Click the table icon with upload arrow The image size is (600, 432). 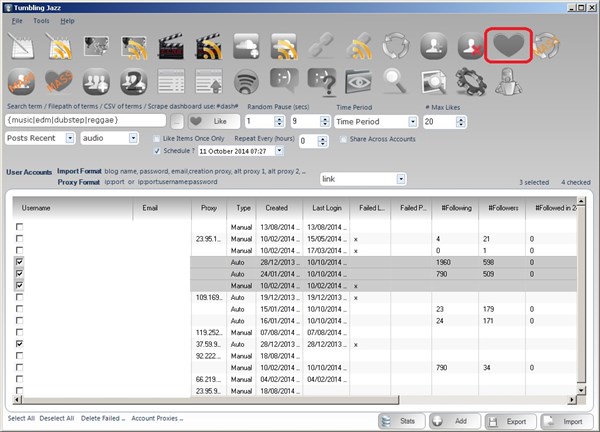[x=209, y=82]
